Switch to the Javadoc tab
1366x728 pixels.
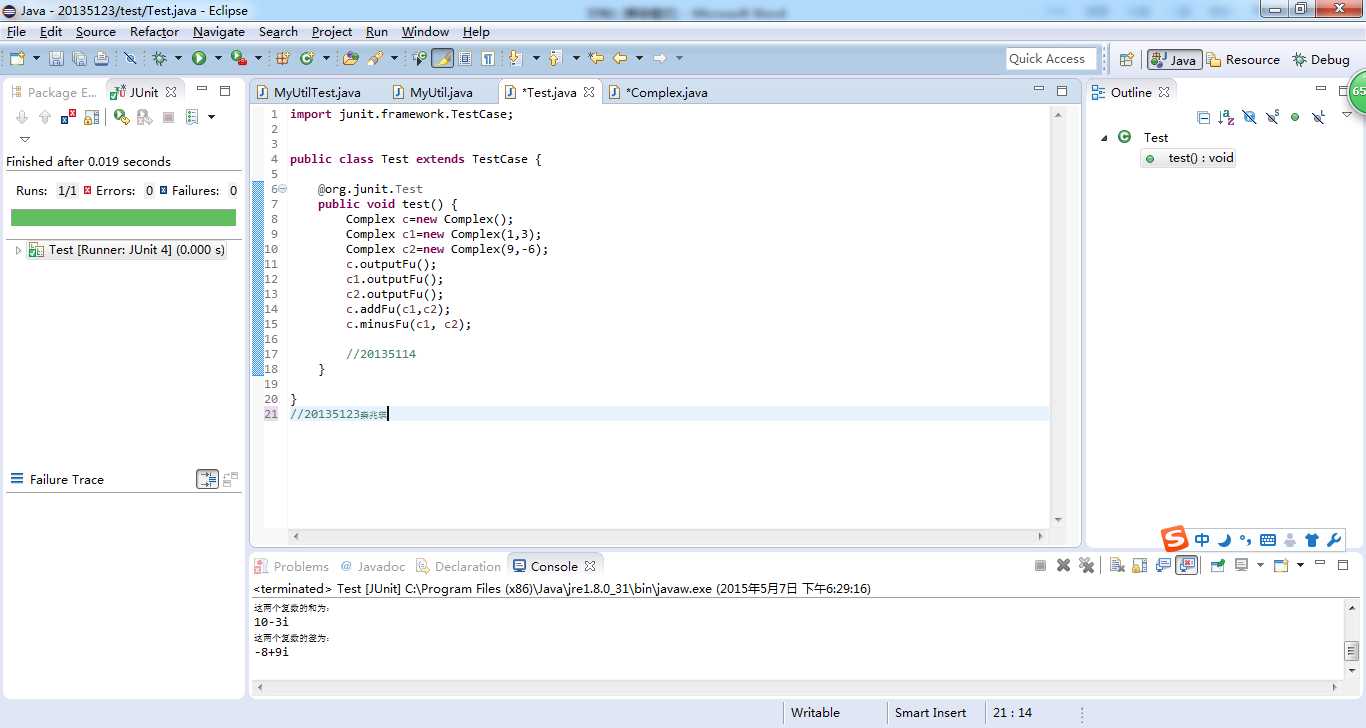tap(373, 566)
